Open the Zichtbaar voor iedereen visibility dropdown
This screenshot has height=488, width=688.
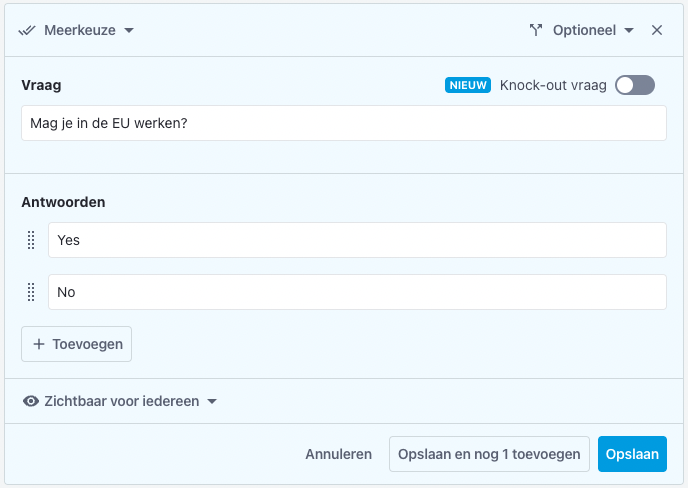click(121, 401)
